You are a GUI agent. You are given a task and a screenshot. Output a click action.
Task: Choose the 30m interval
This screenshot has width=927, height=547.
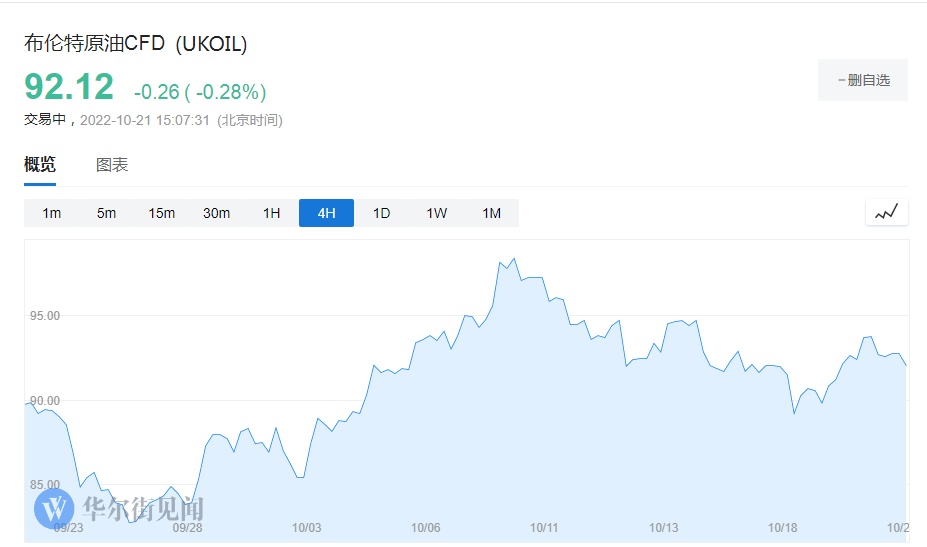pos(216,213)
